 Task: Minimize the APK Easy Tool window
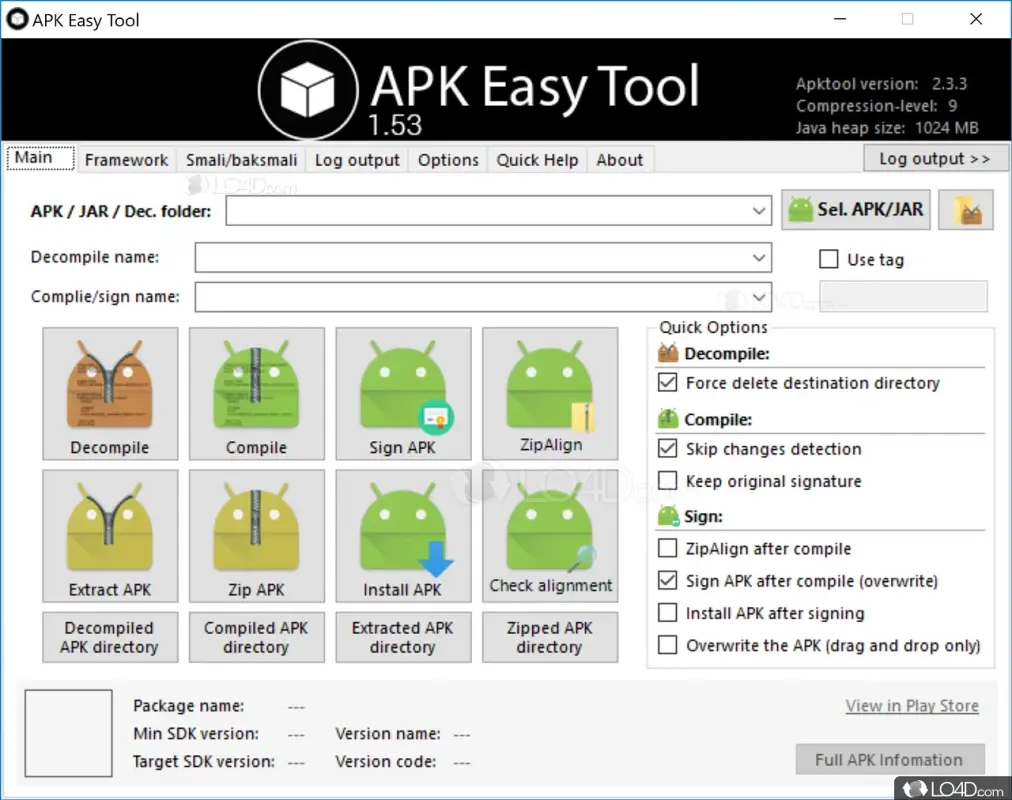(x=840, y=19)
